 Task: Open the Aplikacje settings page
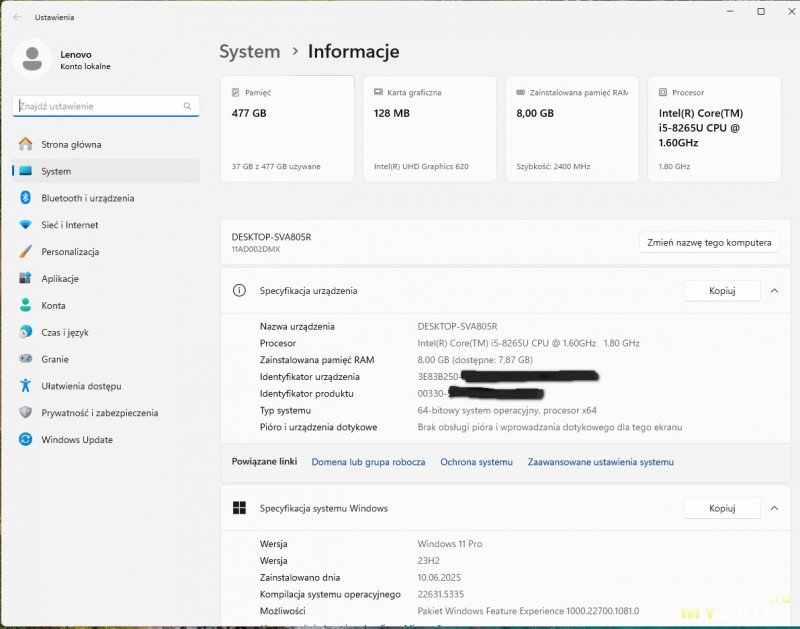[106, 279]
